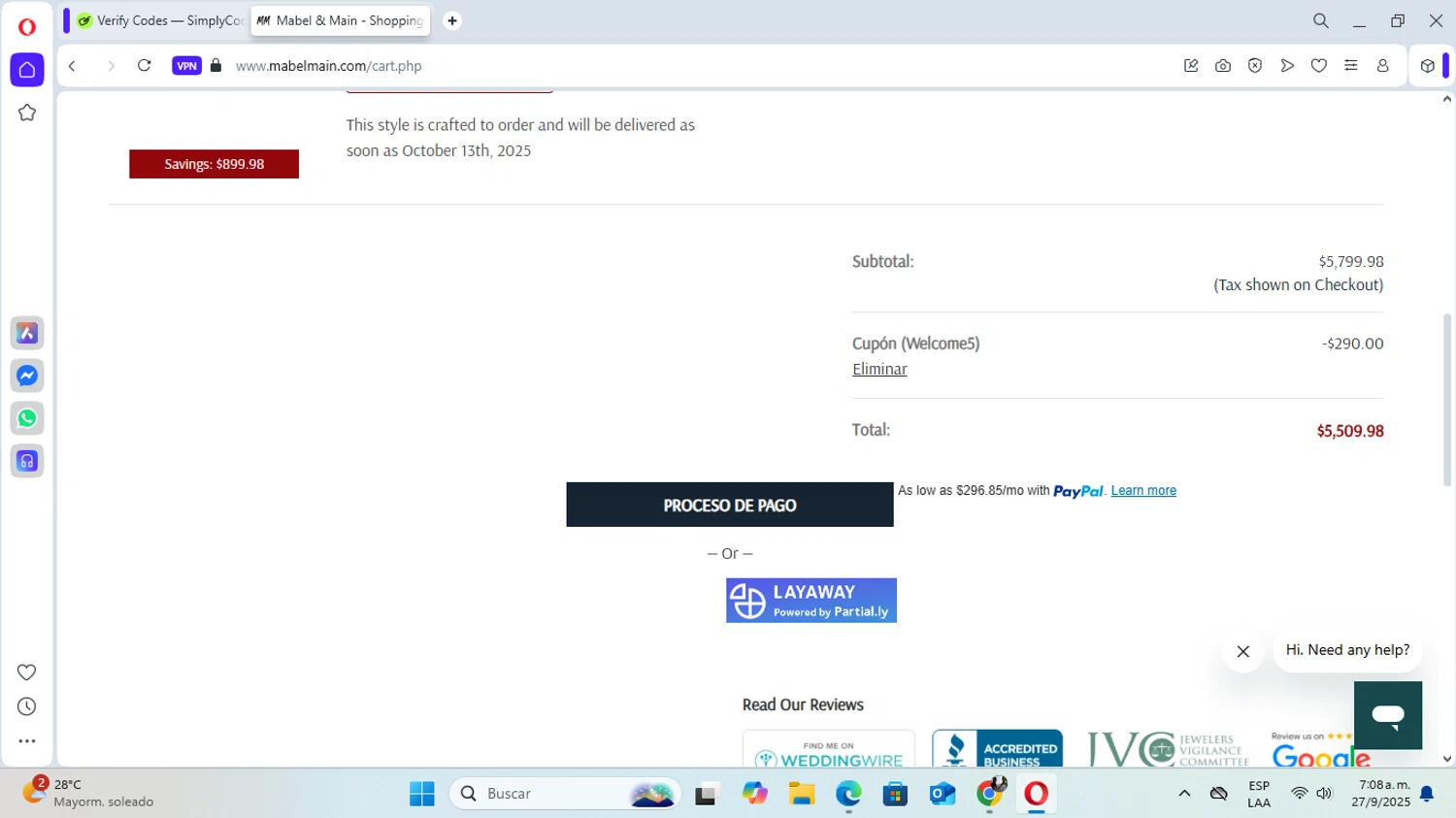The height and width of the screenshot is (818, 1456).
Task: Open the profile account icon
Action: (x=1383, y=66)
